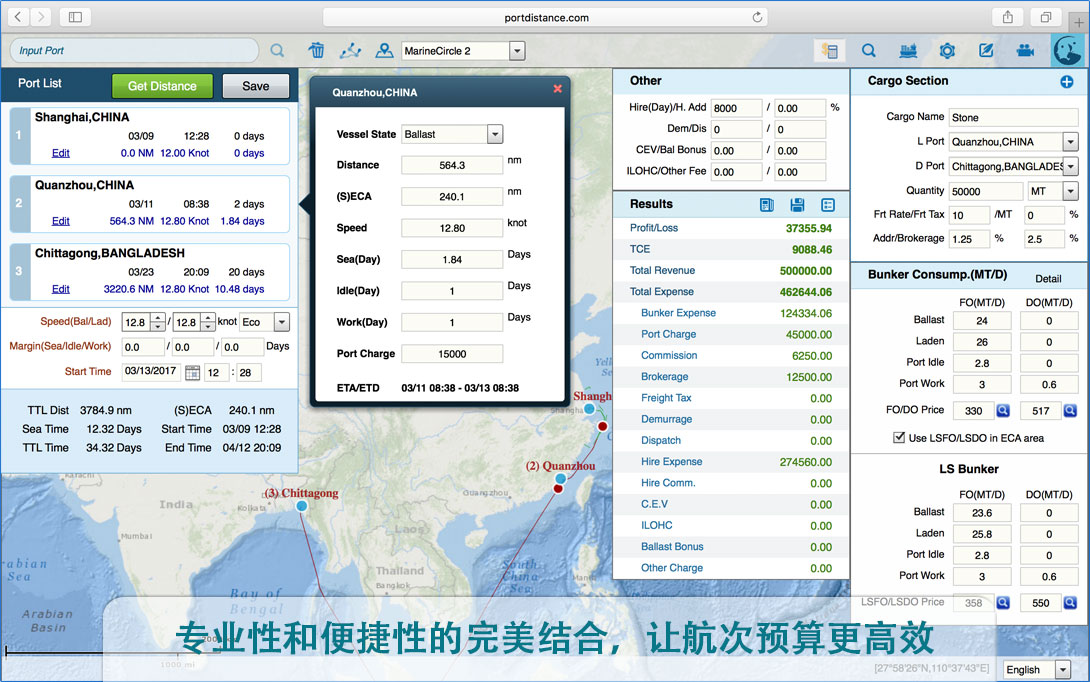Click the Safari share button

(1007, 17)
